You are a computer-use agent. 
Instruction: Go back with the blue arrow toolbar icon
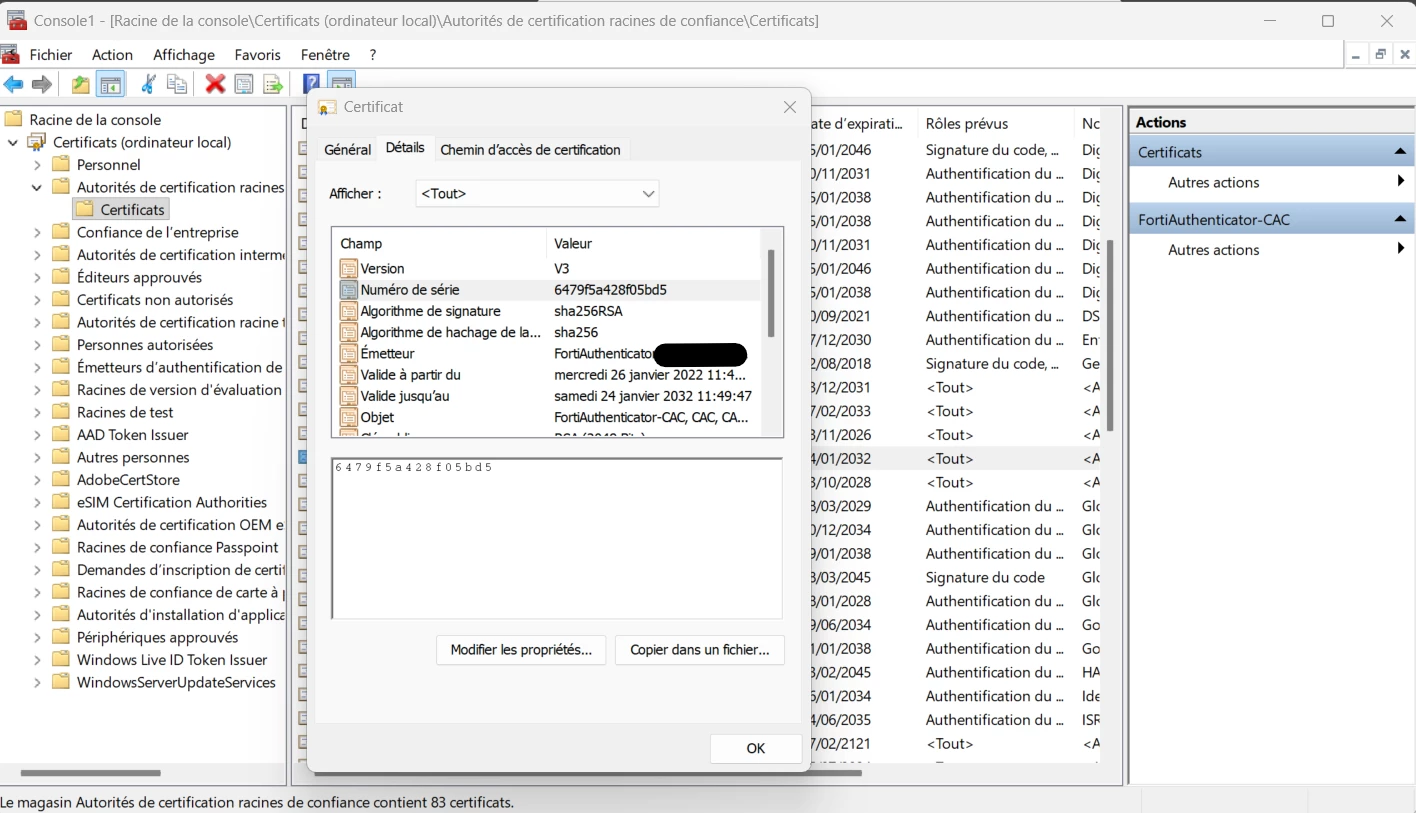tap(13, 85)
